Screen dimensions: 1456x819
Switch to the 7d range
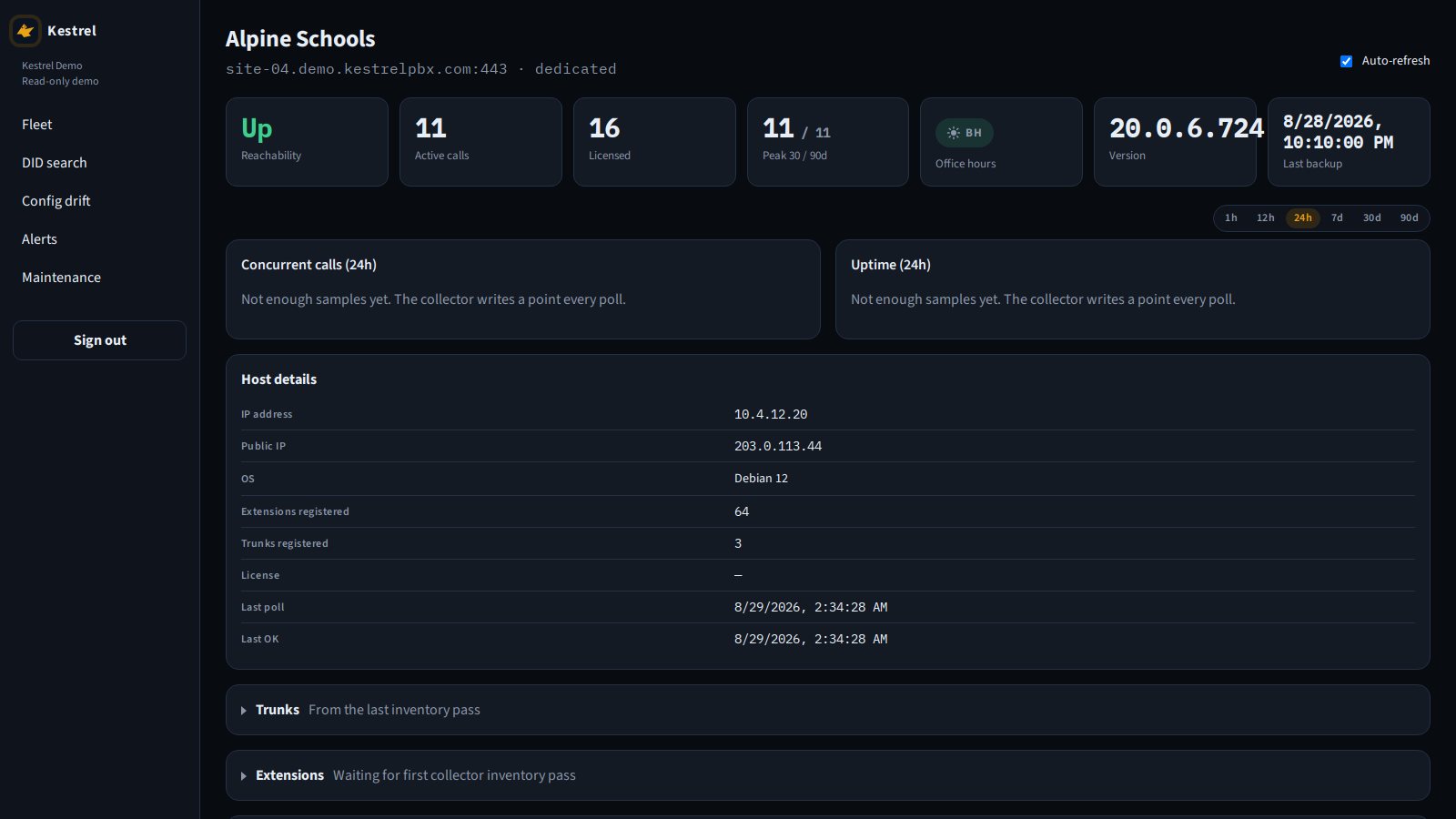1337,218
